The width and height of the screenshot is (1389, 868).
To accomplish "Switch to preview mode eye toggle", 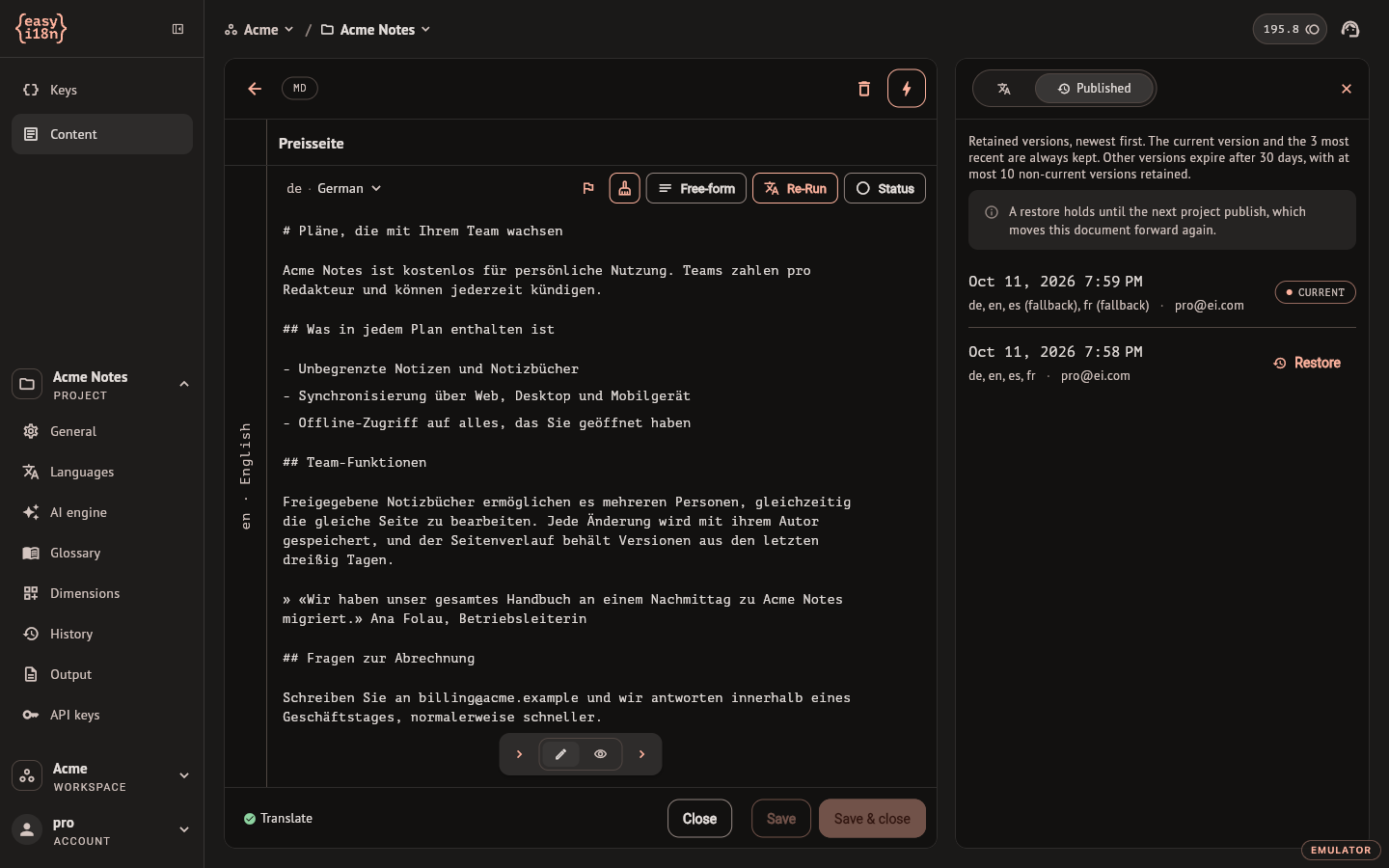I will pos(600,754).
